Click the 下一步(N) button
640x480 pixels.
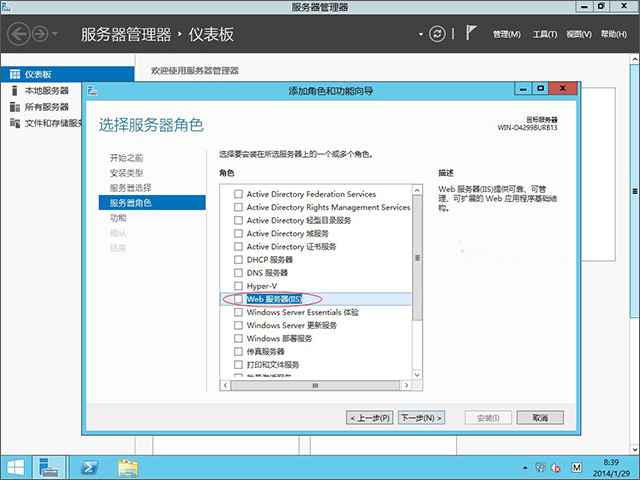tap(422, 418)
